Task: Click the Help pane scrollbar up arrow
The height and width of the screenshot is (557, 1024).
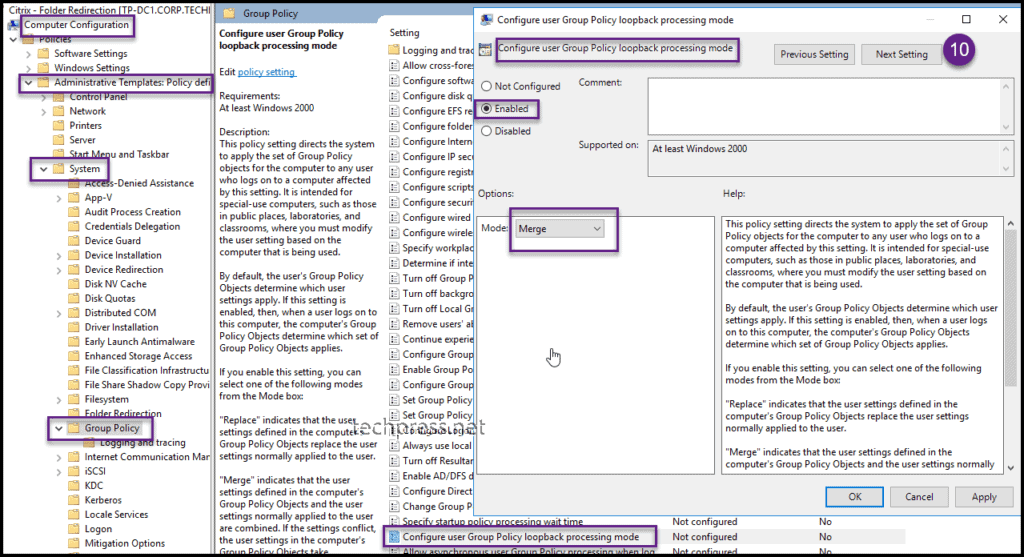Action: [1010, 223]
